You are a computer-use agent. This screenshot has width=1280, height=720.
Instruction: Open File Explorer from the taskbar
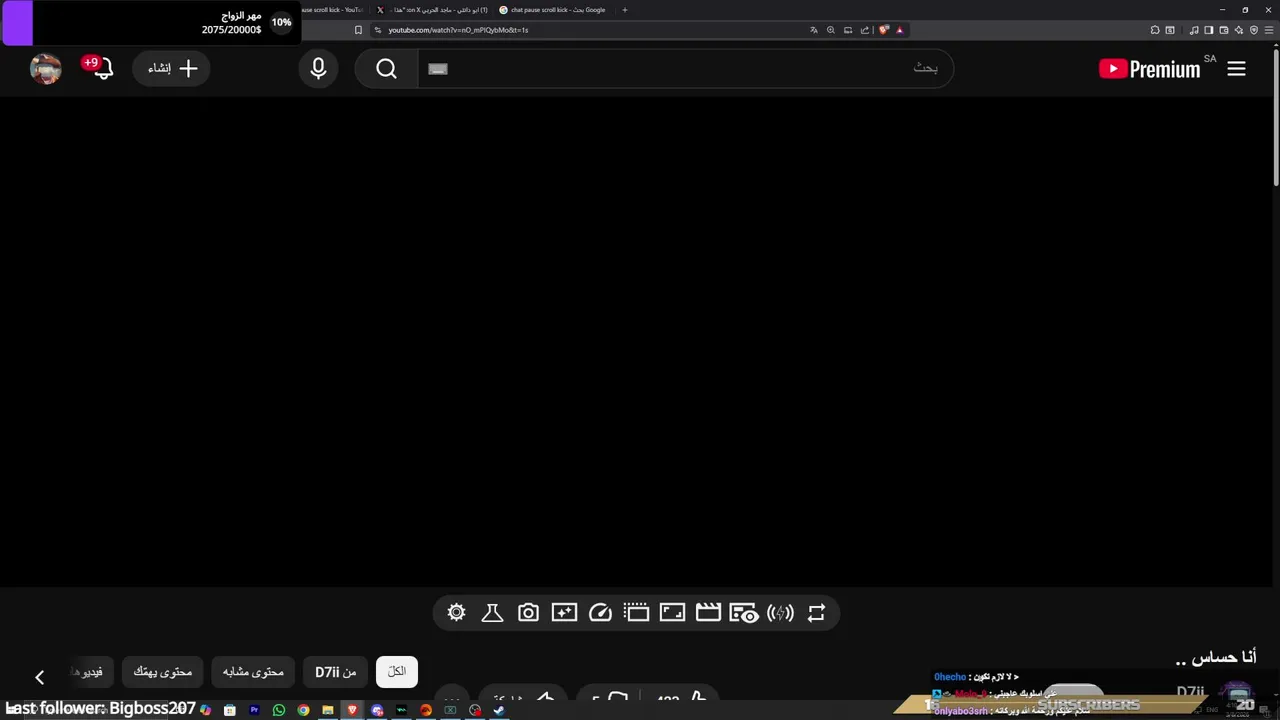[327, 710]
